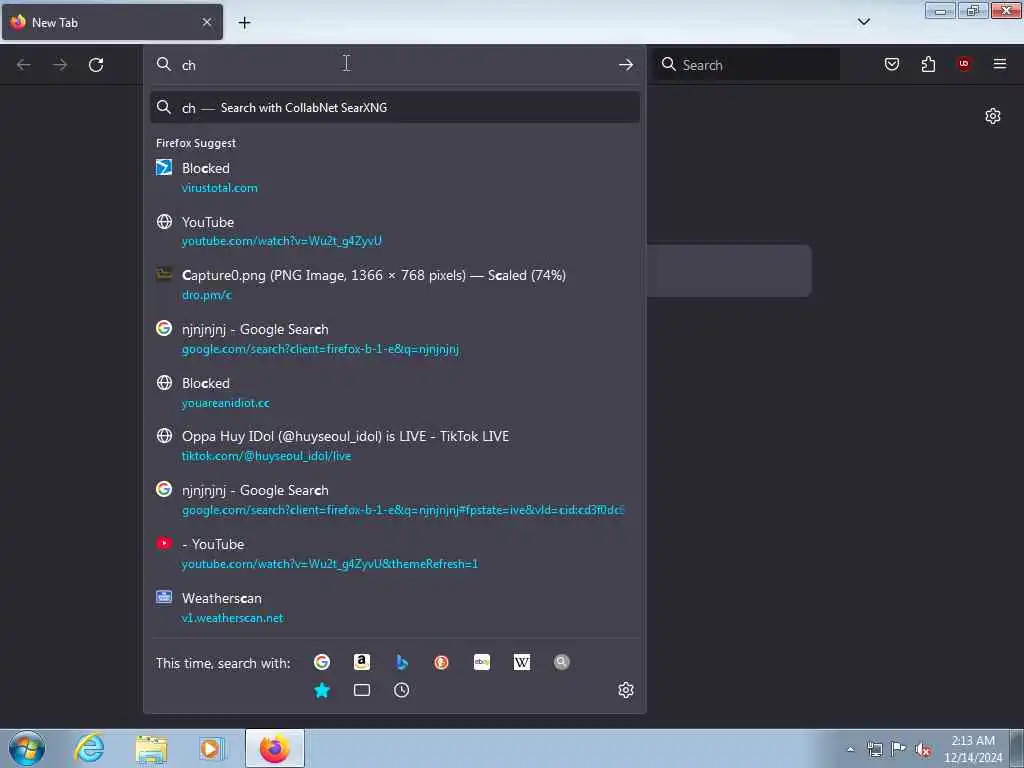1024x768 pixels.
Task: Click the forward navigation arrow
Action: (x=60, y=65)
